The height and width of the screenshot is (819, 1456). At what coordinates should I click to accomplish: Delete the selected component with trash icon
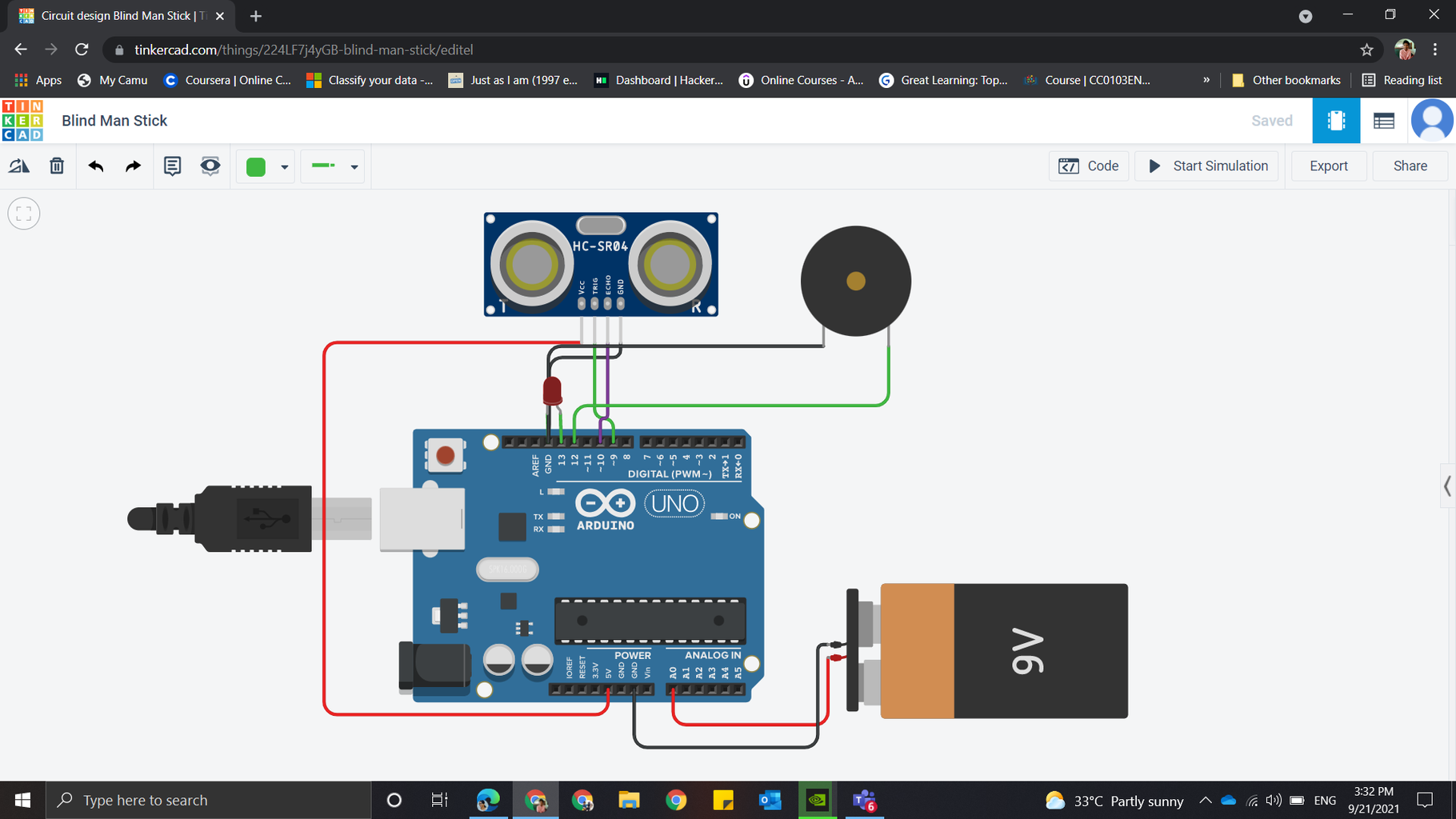(56, 166)
